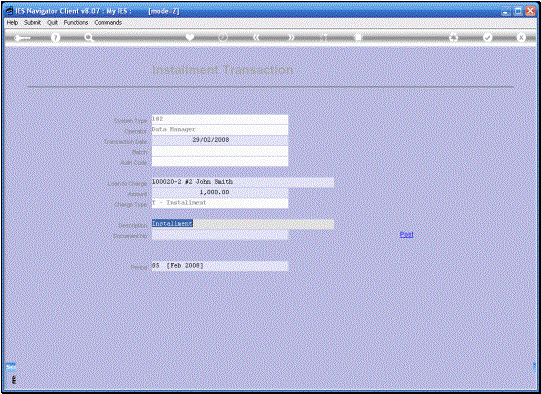Maximize the IES Navigator Client window

point(518,11)
